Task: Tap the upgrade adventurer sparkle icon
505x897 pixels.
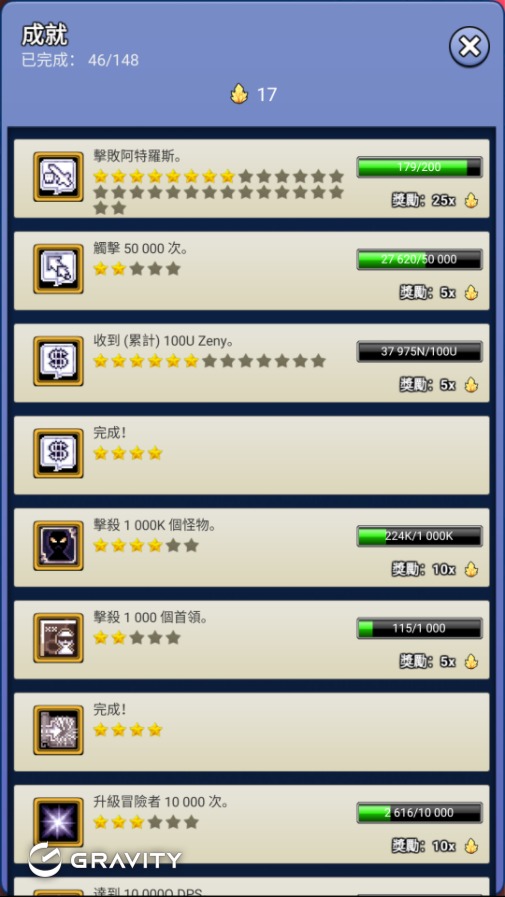Action: click(x=58, y=822)
